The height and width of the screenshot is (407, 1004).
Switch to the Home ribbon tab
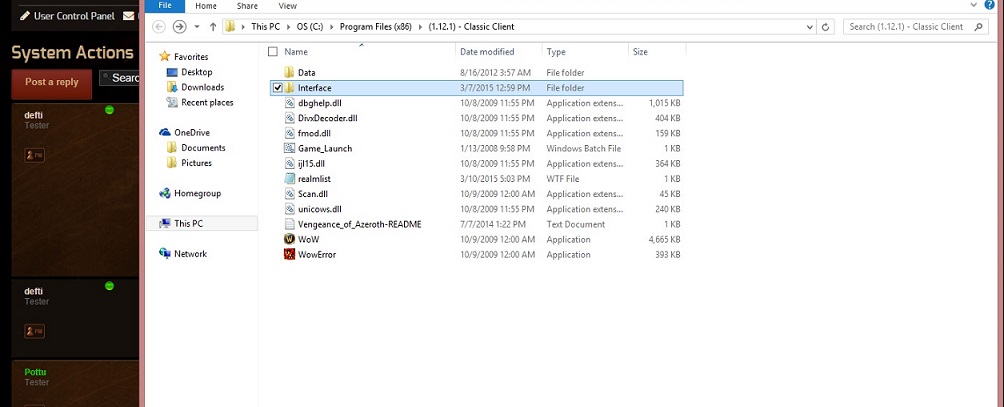click(206, 6)
